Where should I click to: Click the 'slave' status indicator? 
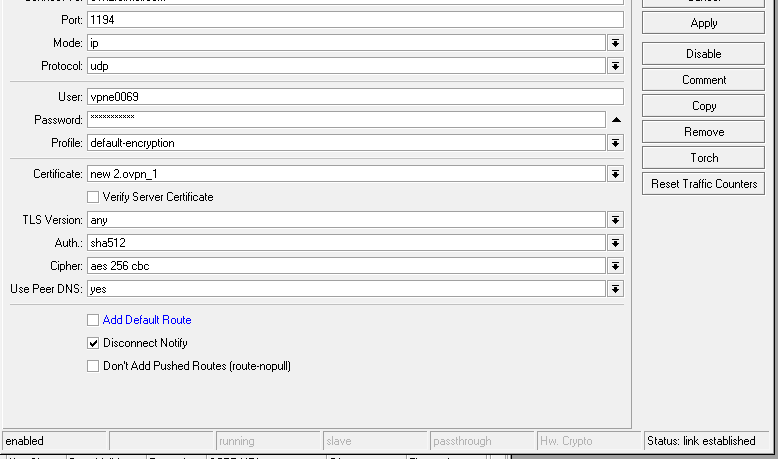point(375,441)
